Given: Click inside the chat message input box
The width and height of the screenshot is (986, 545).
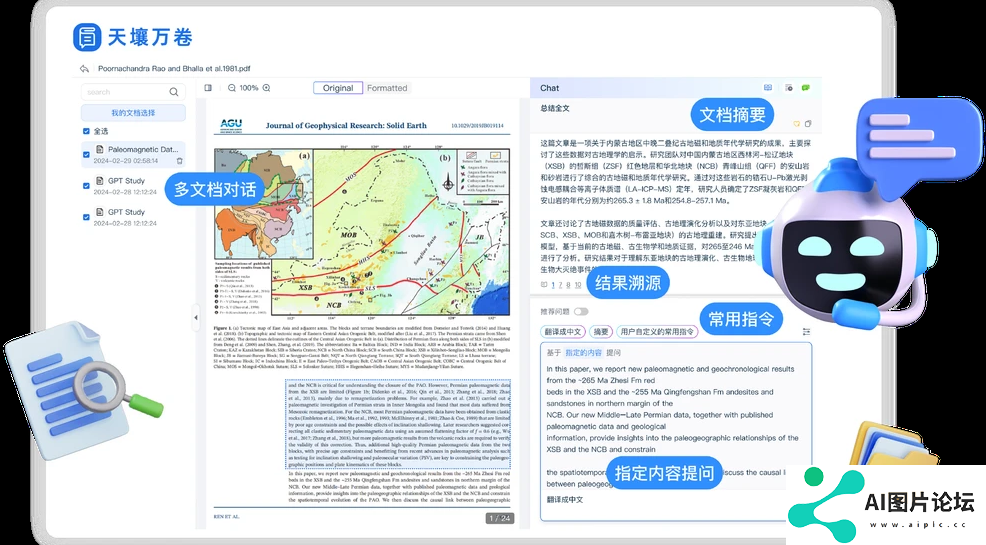Looking at the screenshot, I should pyautogui.click(x=675, y=432).
